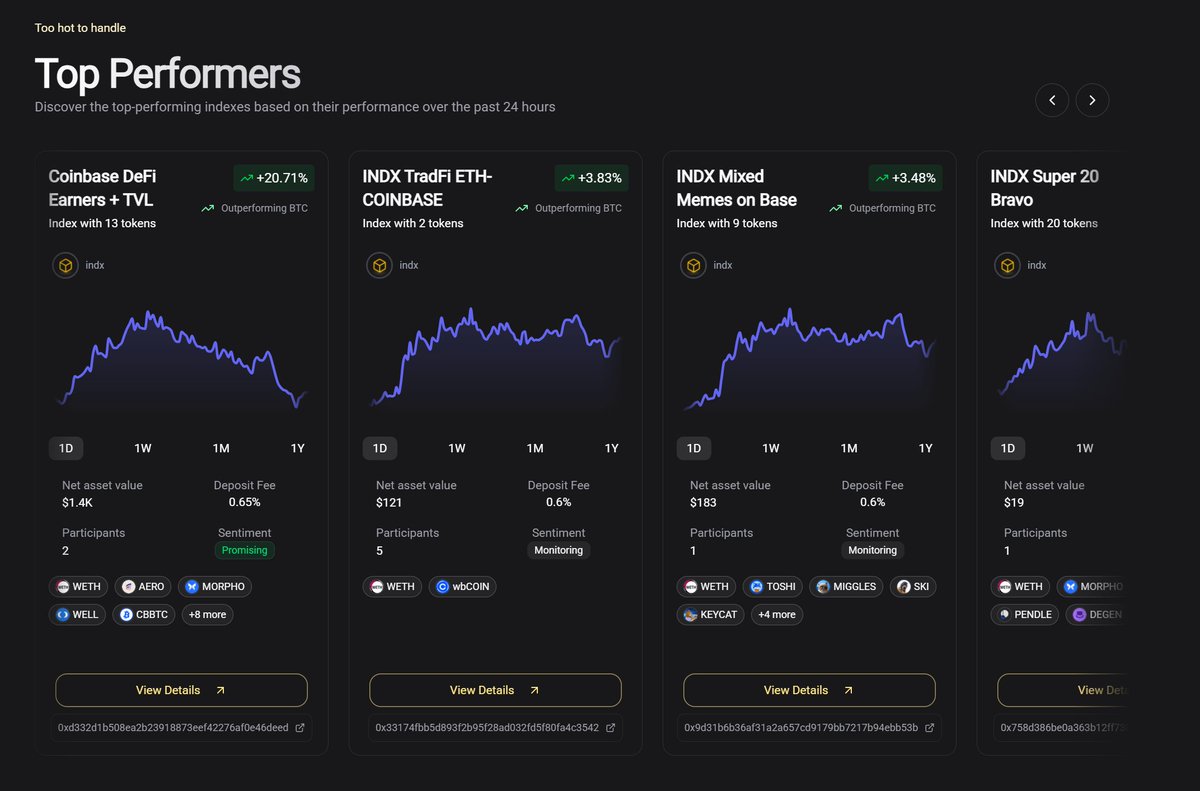1200x791 pixels.
Task: Click WETH token chip on Coinbase DeFi card
Action: click(x=79, y=586)
